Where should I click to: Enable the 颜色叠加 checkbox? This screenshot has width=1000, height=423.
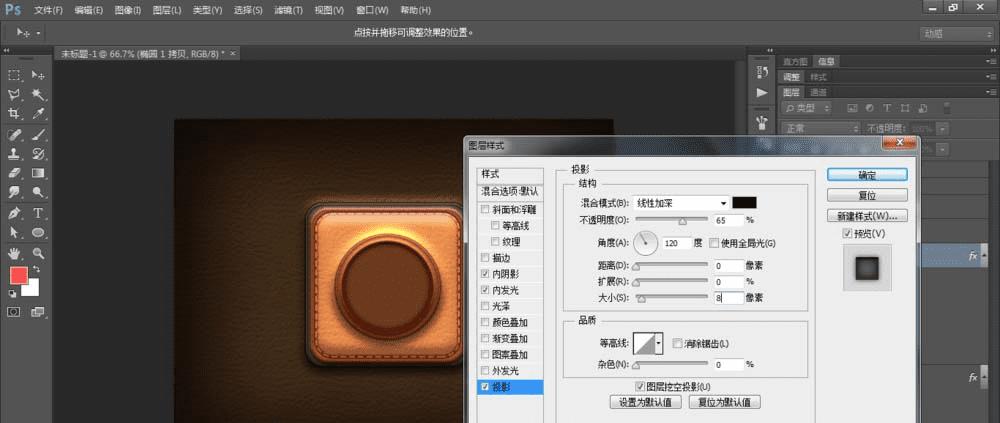485,322
